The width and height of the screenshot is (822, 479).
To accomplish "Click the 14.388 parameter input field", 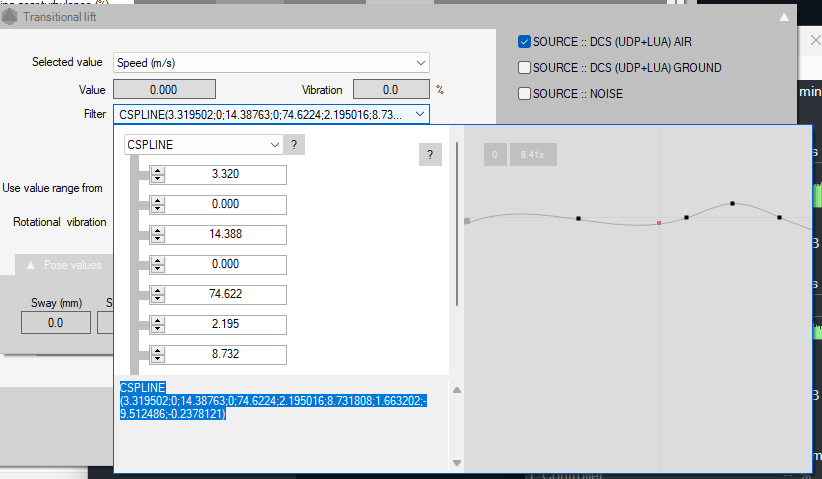I will 226,235.
